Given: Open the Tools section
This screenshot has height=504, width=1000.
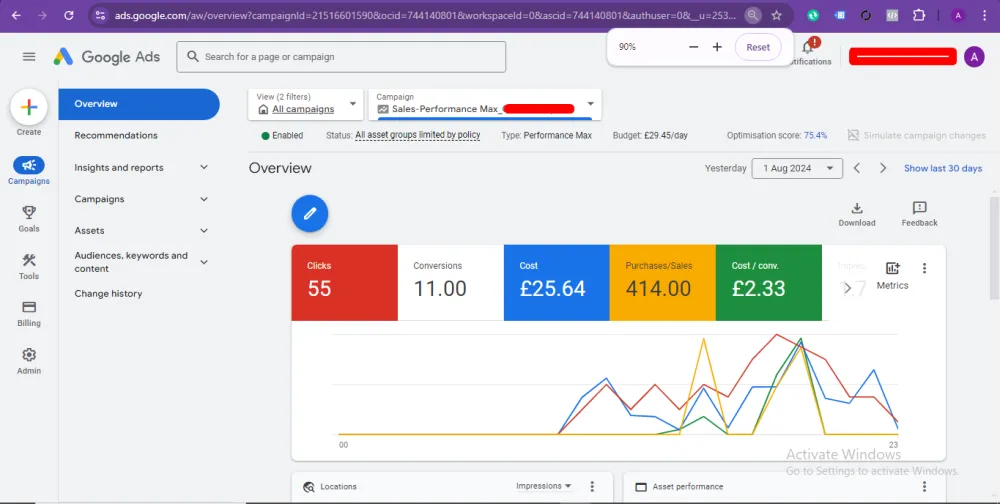Looking at the screenshot, I should pos(29,266).
